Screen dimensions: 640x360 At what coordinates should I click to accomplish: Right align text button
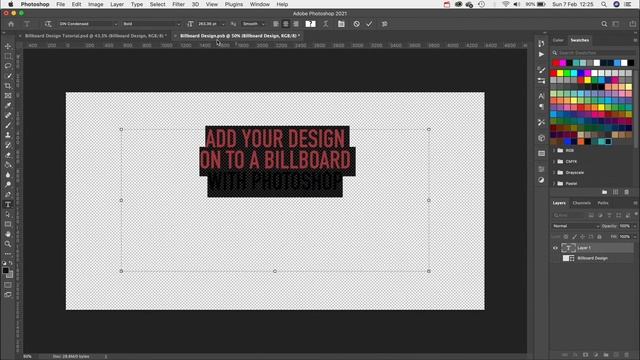pos(296,24)
